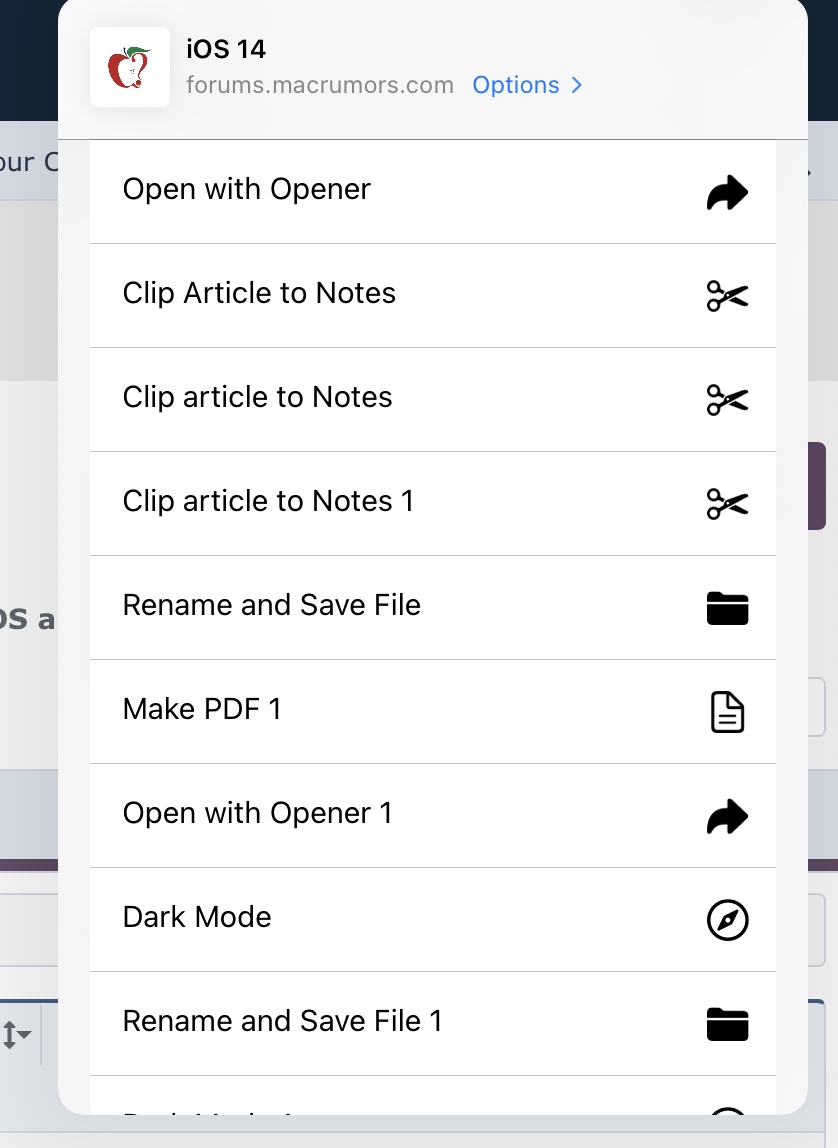This screenshot has height=1148, width=838.
Task: Enable the Dark Mode shortcut
Action: pyautogui.click(x=433, y=920)
